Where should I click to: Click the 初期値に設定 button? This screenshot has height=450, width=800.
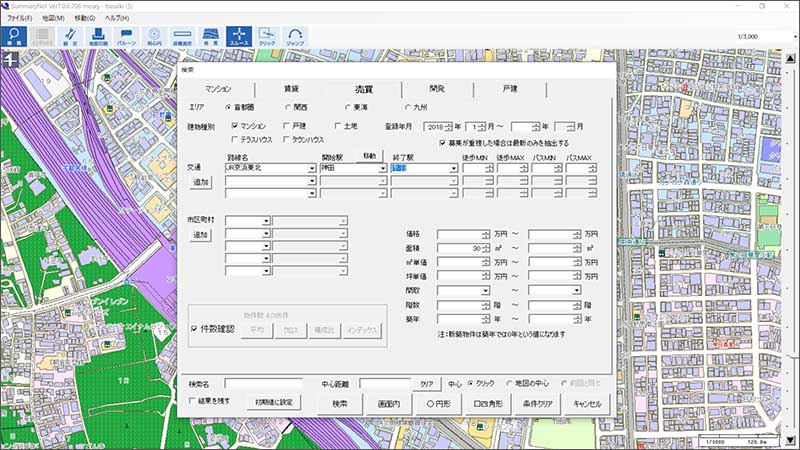point(274,402)
